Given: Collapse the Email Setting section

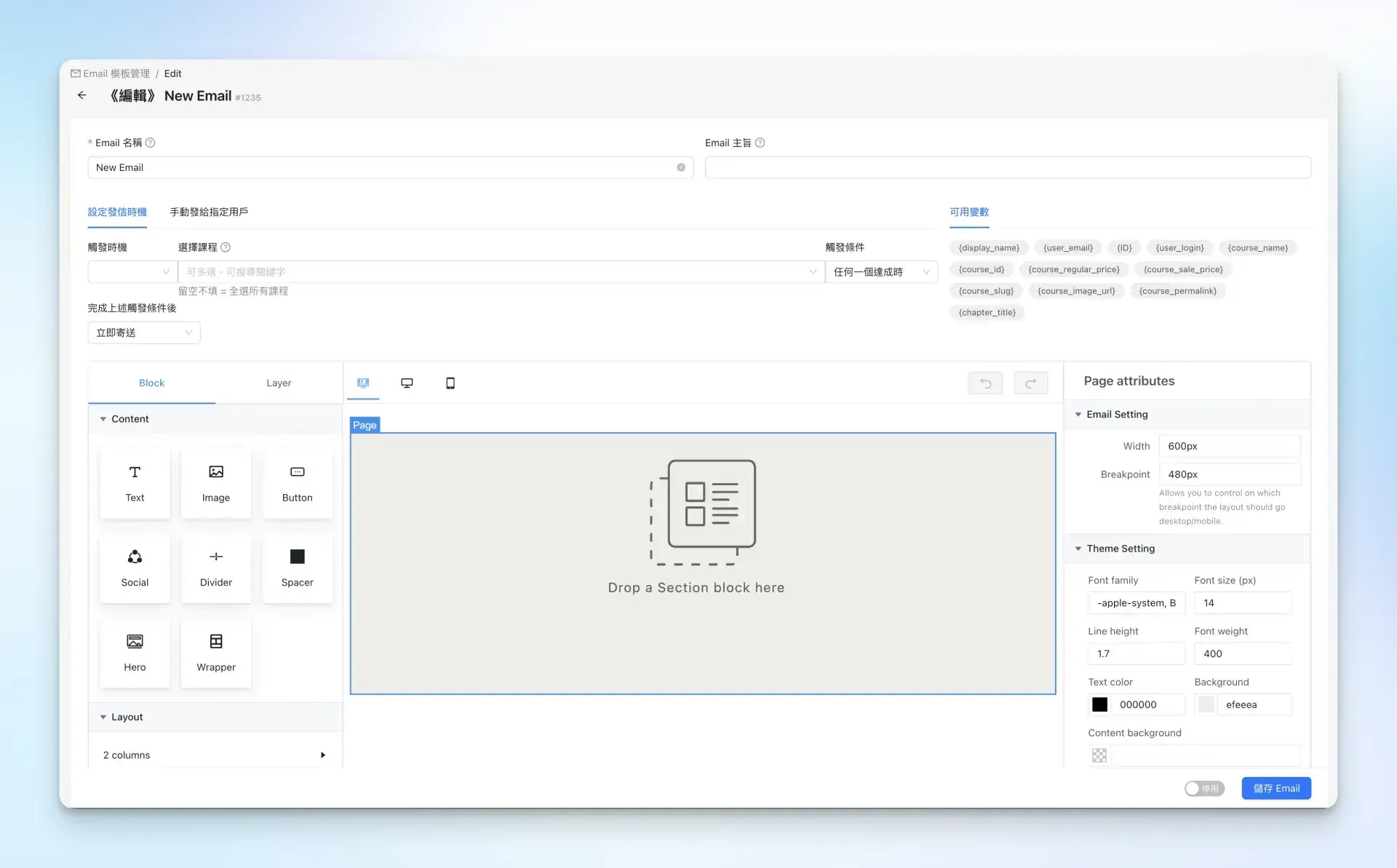Looking at the screenshot, I should pos(1117,415).
